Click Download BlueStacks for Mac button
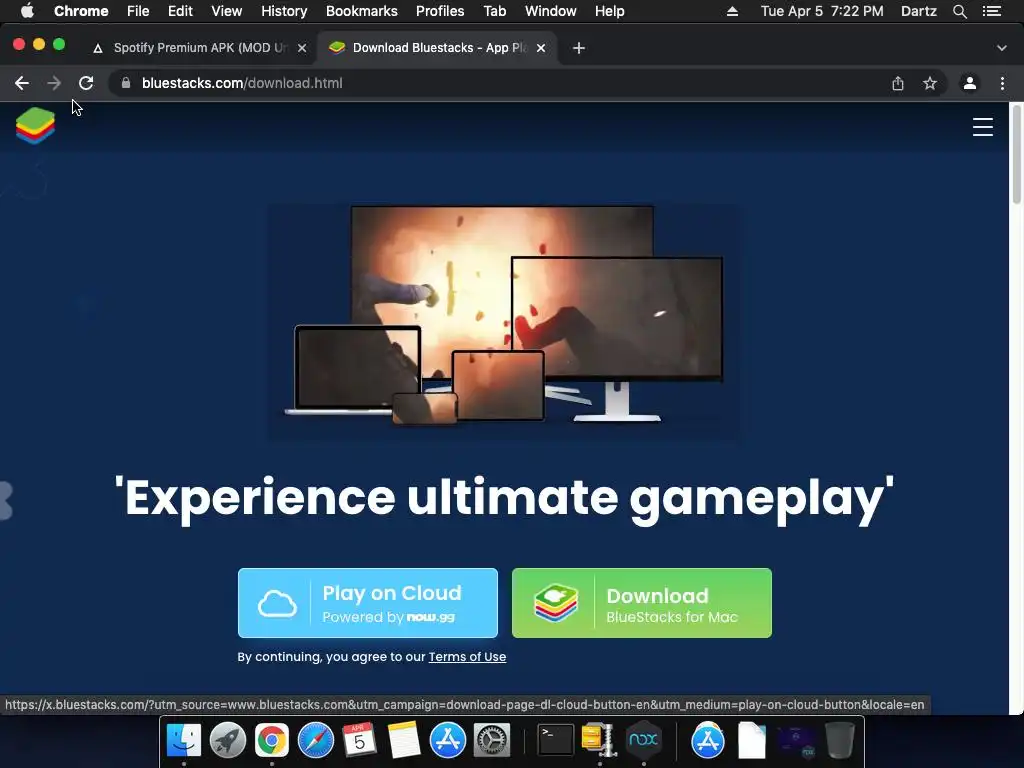Image resolution: width=1024 pixels, height=768 pixels. pyautogui.click(x=642, y=603)
